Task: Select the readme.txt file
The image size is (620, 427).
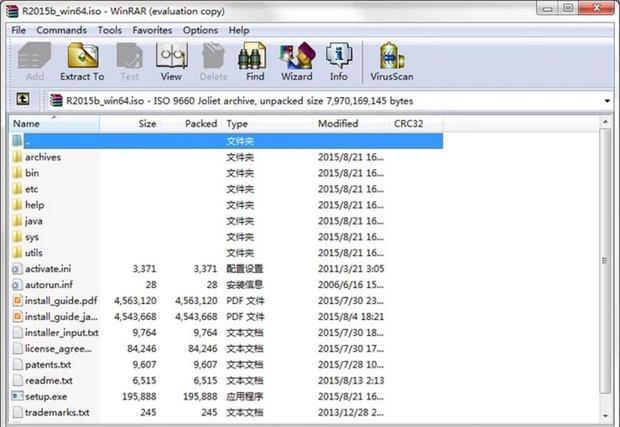Action: tap(48, 380)
